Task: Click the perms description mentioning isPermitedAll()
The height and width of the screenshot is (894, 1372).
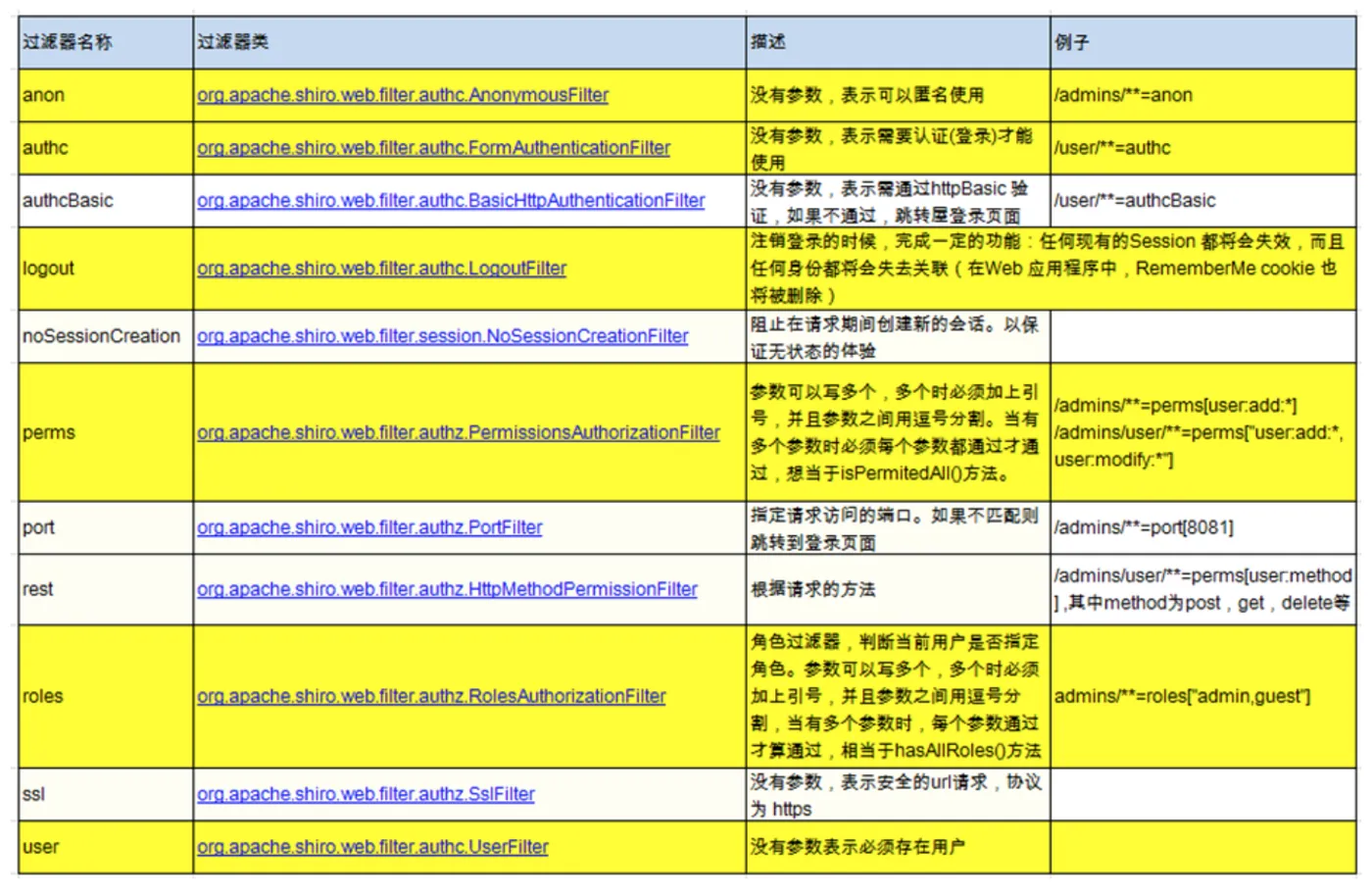Action: (x=898, y=432)
